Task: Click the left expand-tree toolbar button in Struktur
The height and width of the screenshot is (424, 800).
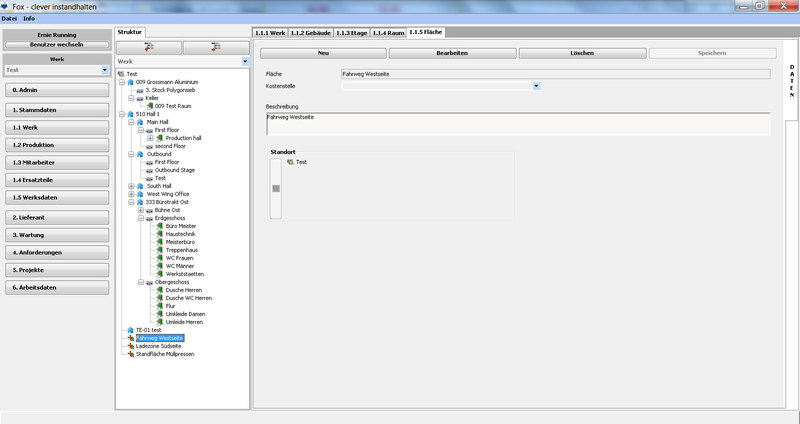Action: point(150,47)
